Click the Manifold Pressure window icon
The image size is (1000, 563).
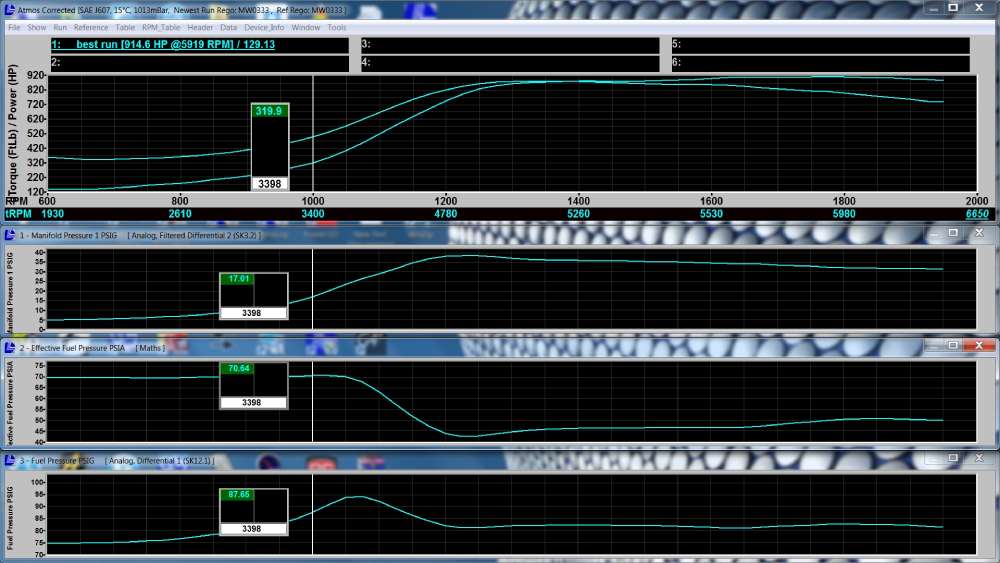pos(10,234)
